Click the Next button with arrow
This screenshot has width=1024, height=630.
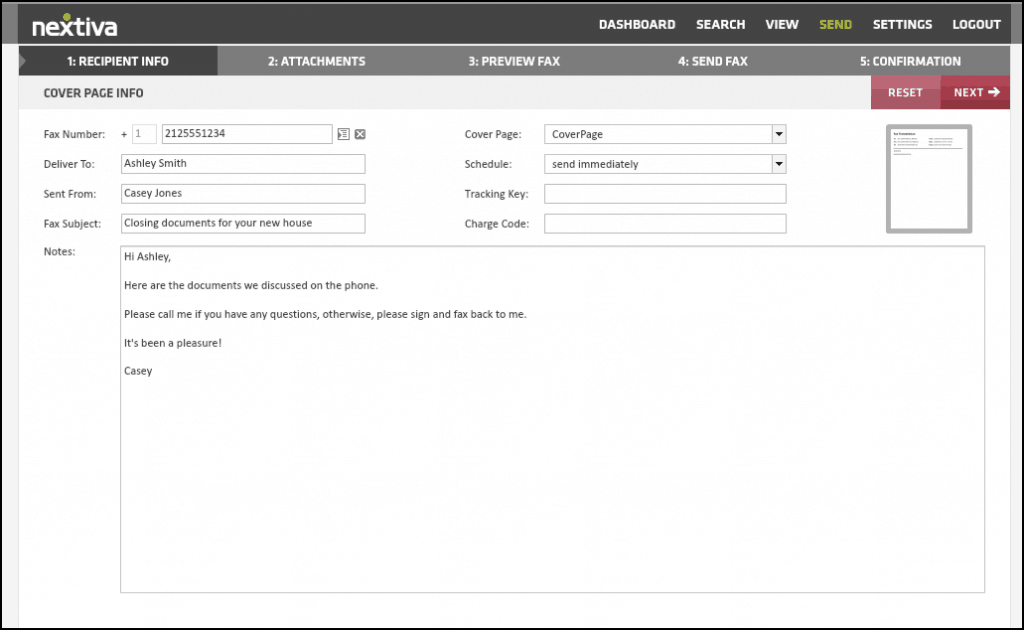pyautogui.click(x=976, y=93)
